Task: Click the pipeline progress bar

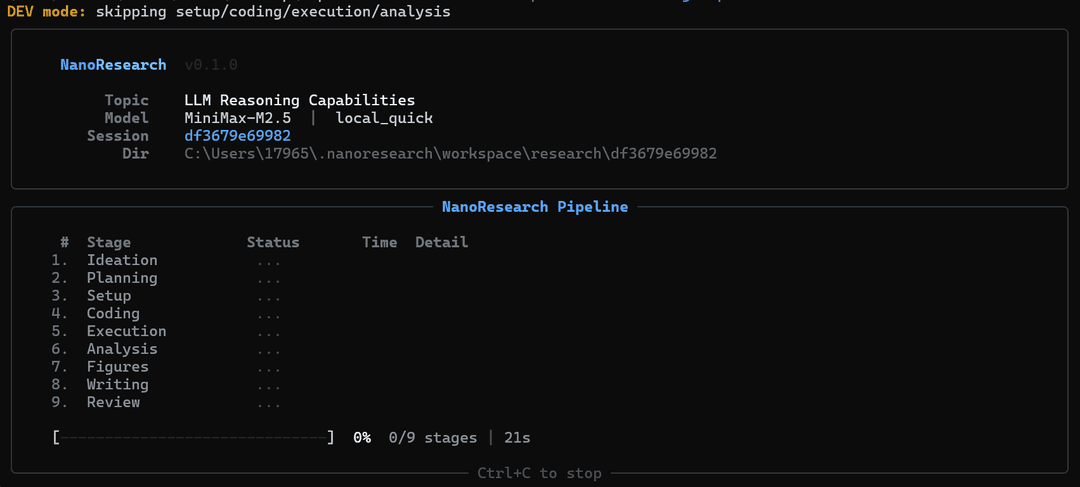Action: tap(194, 437)
